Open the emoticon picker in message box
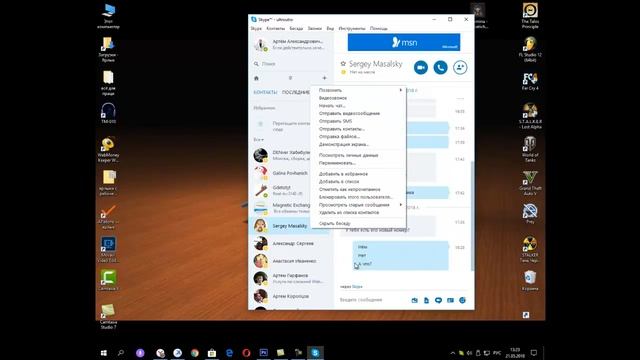Image resolution: width=640 pixels, height=360 pixels. pos(462,300)
